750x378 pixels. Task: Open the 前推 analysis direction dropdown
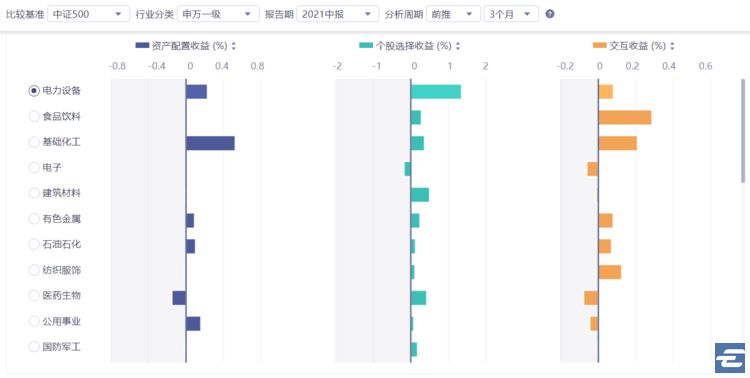[x=453, y=14]
